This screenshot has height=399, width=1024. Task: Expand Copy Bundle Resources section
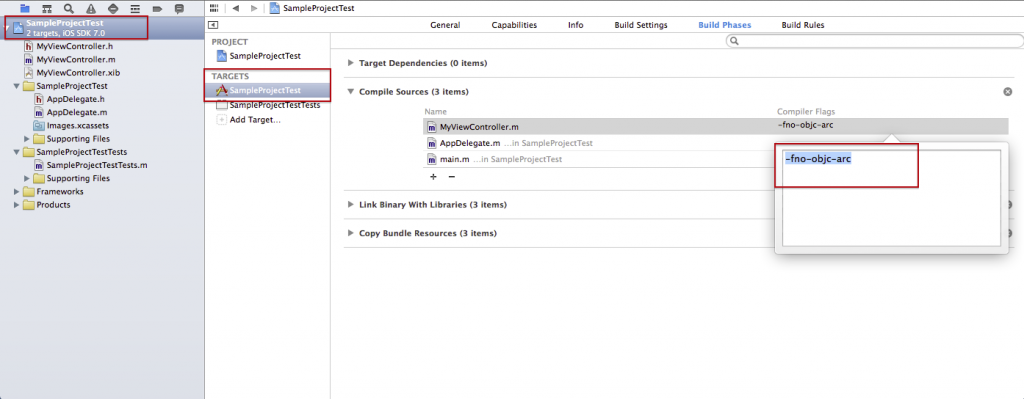(x=351, y=233)
